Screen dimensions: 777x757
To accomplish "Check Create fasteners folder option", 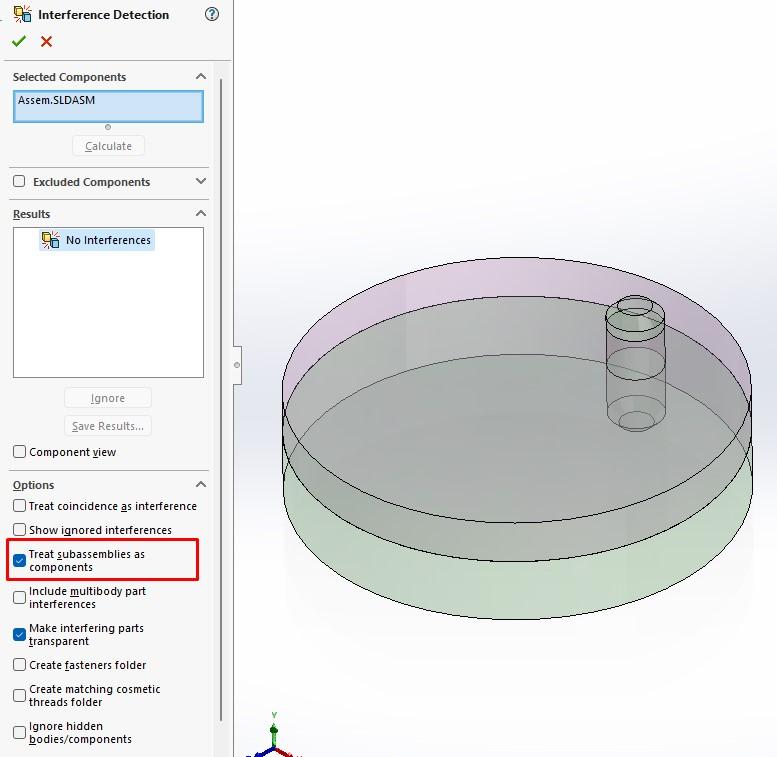I will pyautogui.click(x=19, y=665).
